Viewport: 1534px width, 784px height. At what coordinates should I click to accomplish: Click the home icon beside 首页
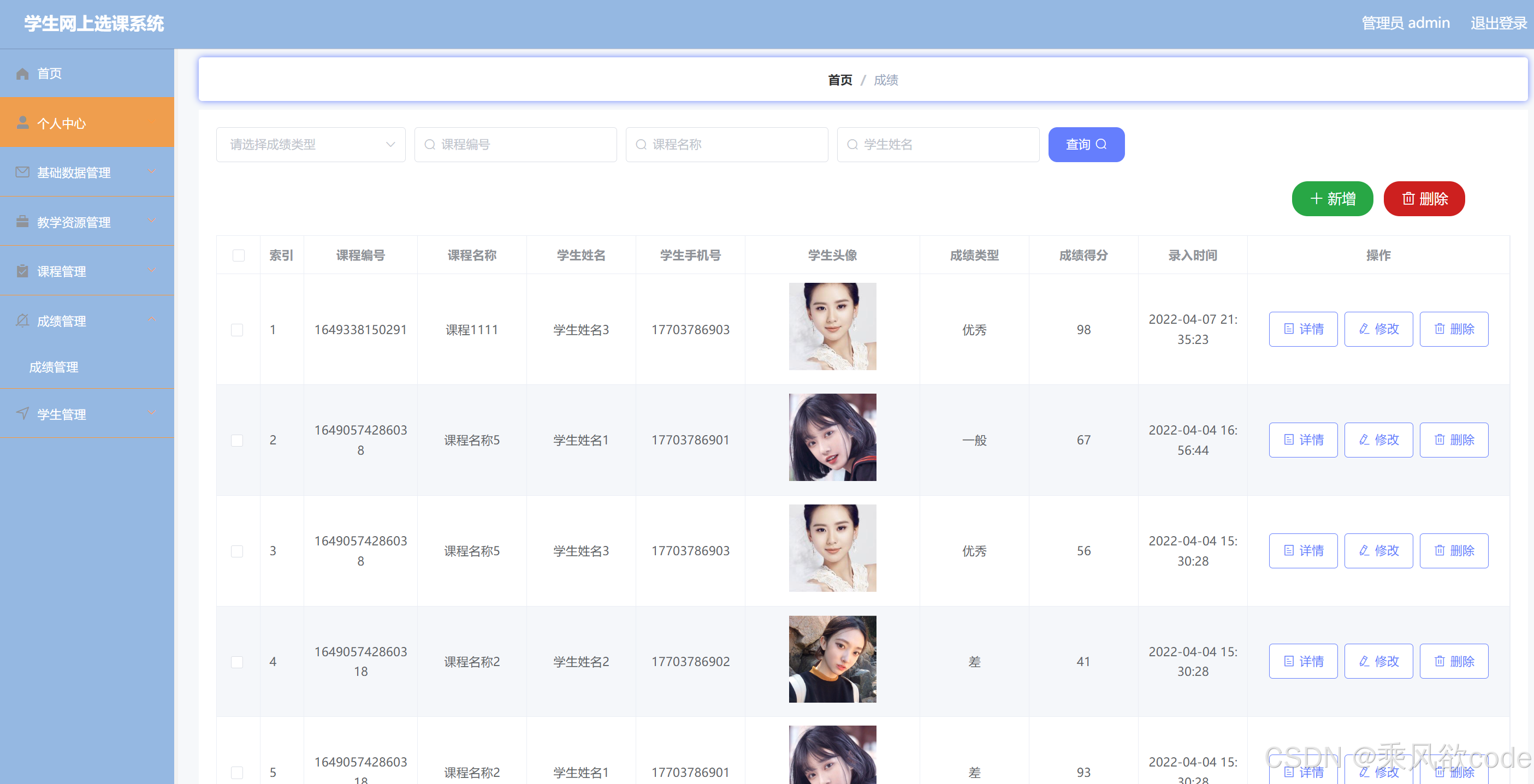pyautogui.click(x=22, y=73)
